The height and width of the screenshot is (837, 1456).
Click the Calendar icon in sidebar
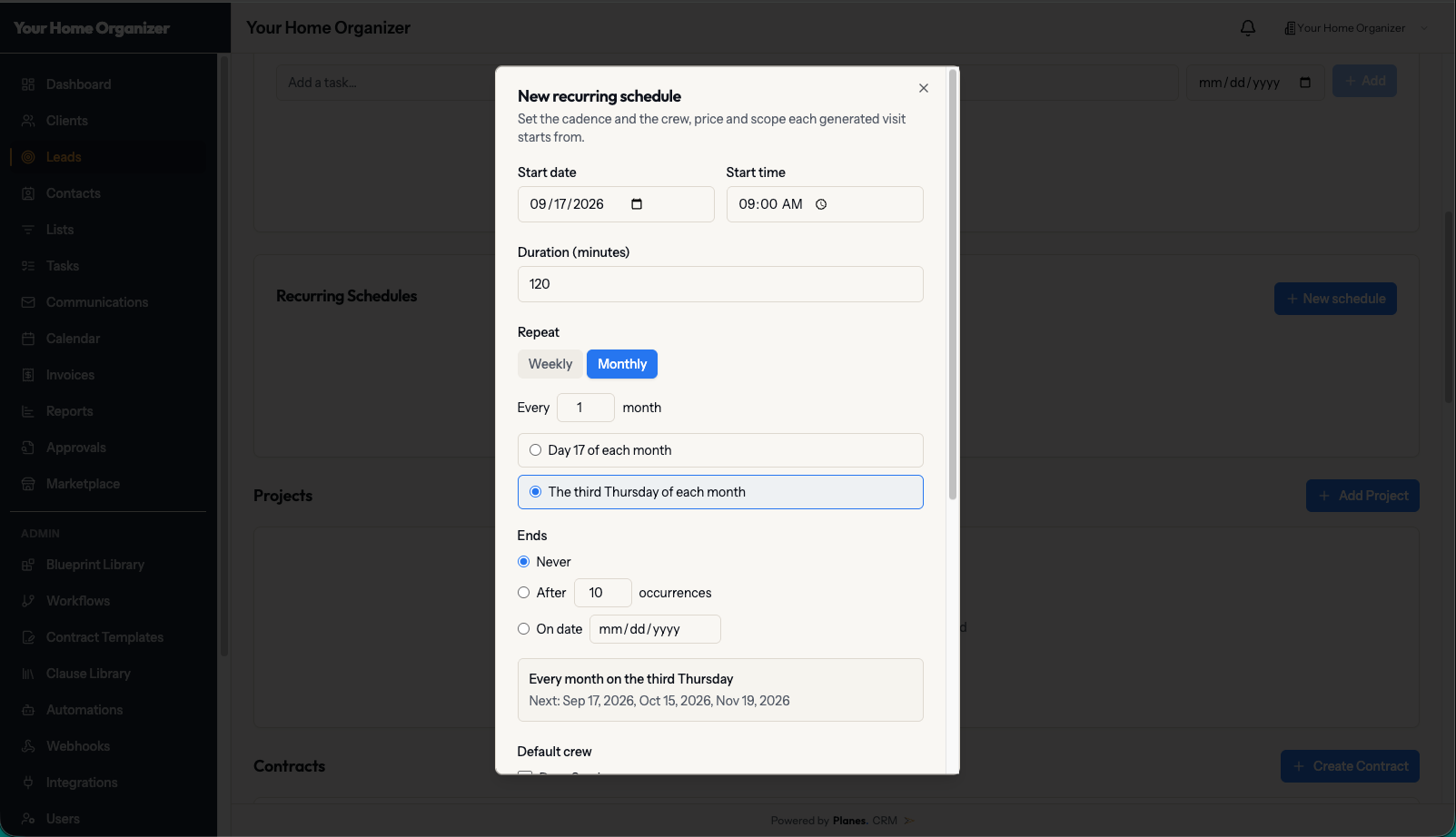pyautogui.click(x=28, y=339)
